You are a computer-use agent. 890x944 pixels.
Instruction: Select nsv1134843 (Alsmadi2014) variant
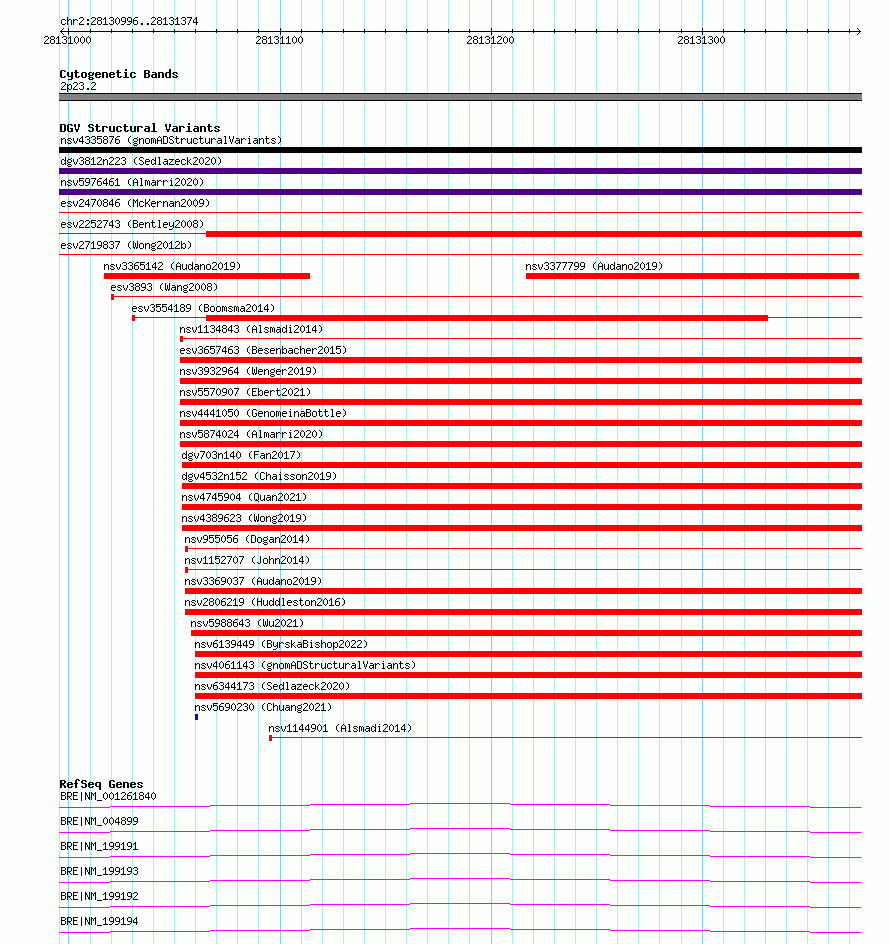251,329
